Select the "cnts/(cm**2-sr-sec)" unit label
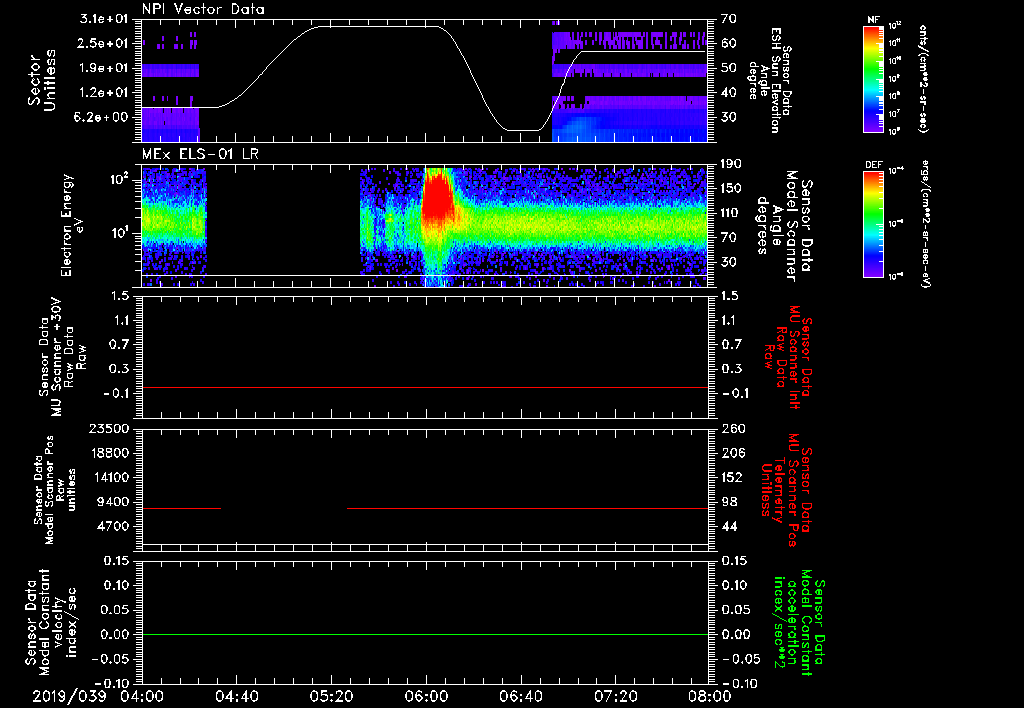Image resolution: width=1024 pixels, height=708 pixels. (x=923, y=78)
